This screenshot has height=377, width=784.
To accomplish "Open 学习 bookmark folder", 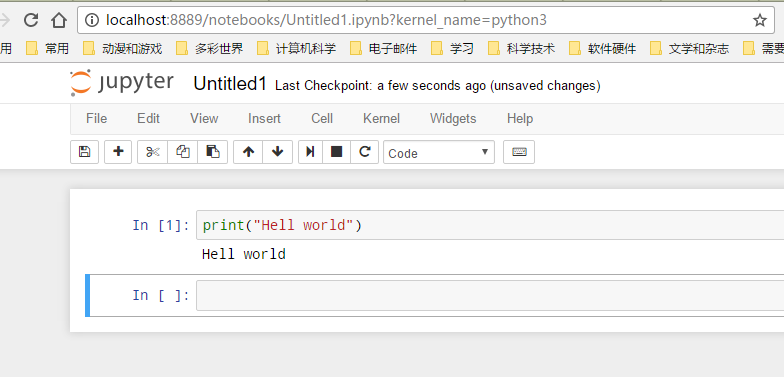I will pyautogui.click(x=452, y=48).
